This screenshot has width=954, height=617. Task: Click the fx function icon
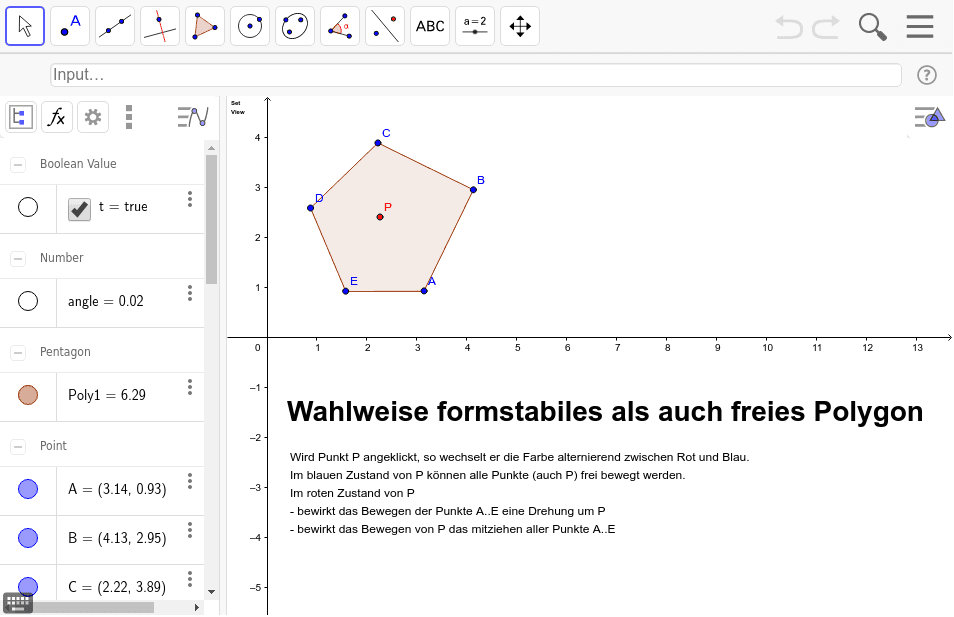tap(57, 117)
